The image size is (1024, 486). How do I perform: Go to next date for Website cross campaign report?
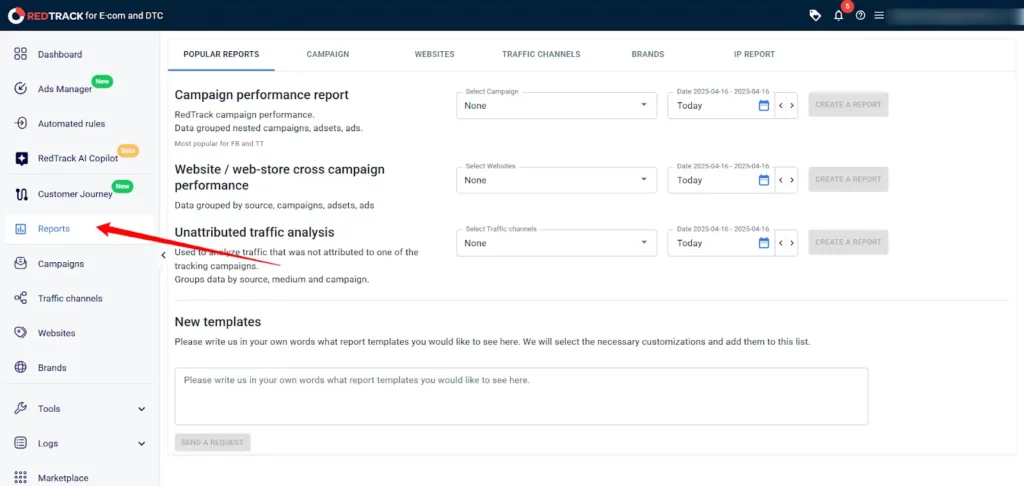(792, 180)
